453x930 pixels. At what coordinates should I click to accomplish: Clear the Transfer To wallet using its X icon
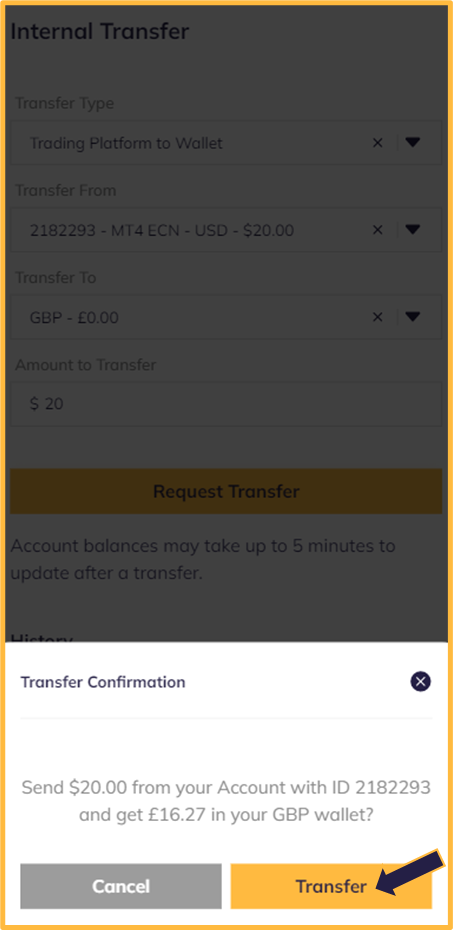point(377,317)
